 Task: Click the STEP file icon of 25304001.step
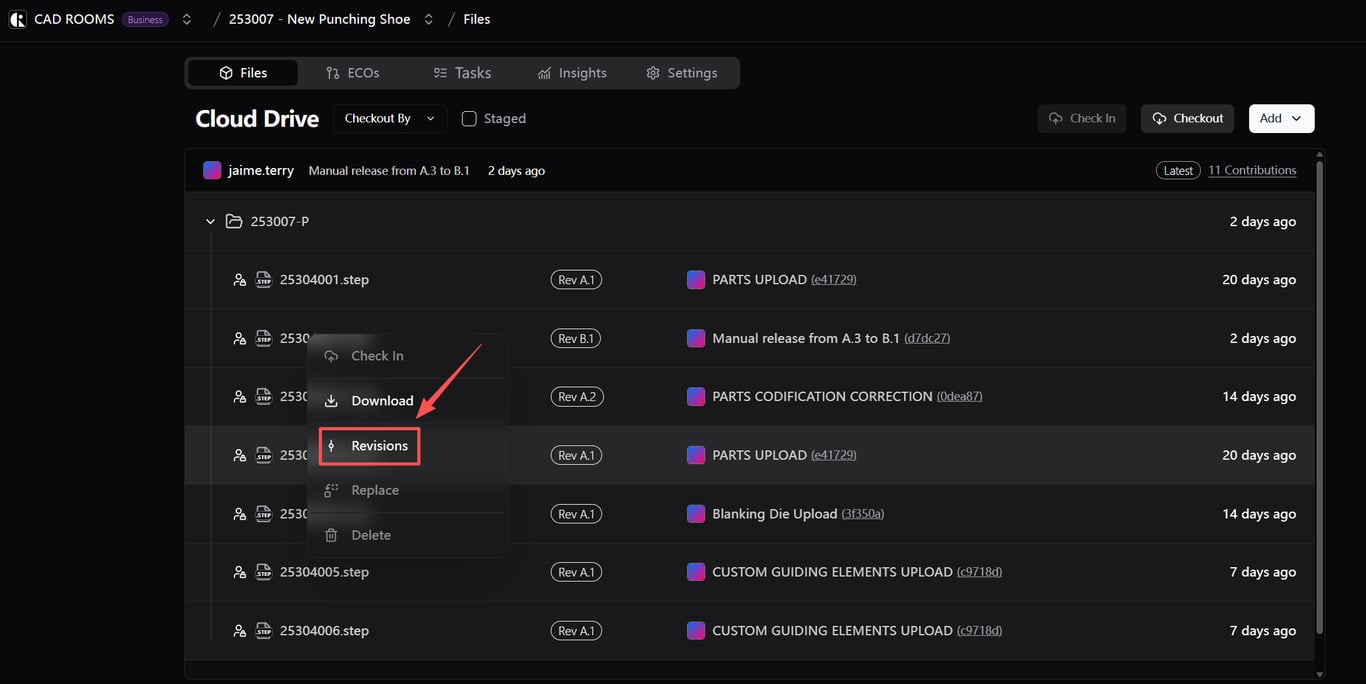pos(264,280)
